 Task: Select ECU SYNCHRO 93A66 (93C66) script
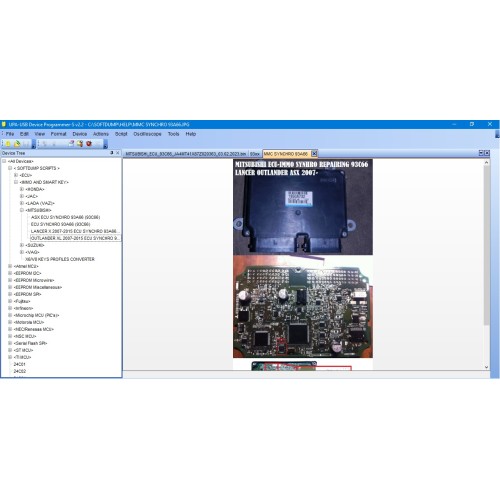(60, 224)
